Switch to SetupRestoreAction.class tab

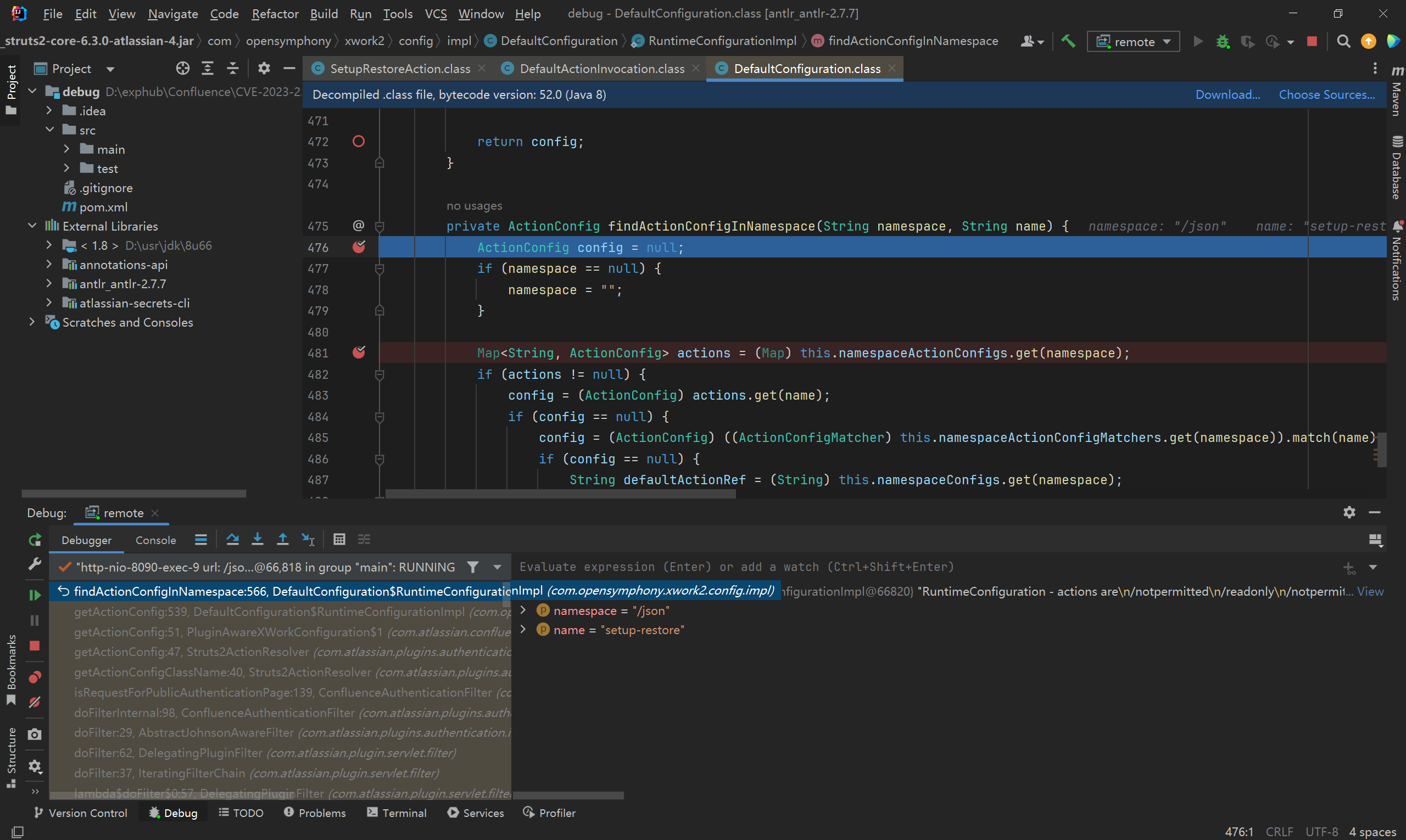[x=400, y=69]
